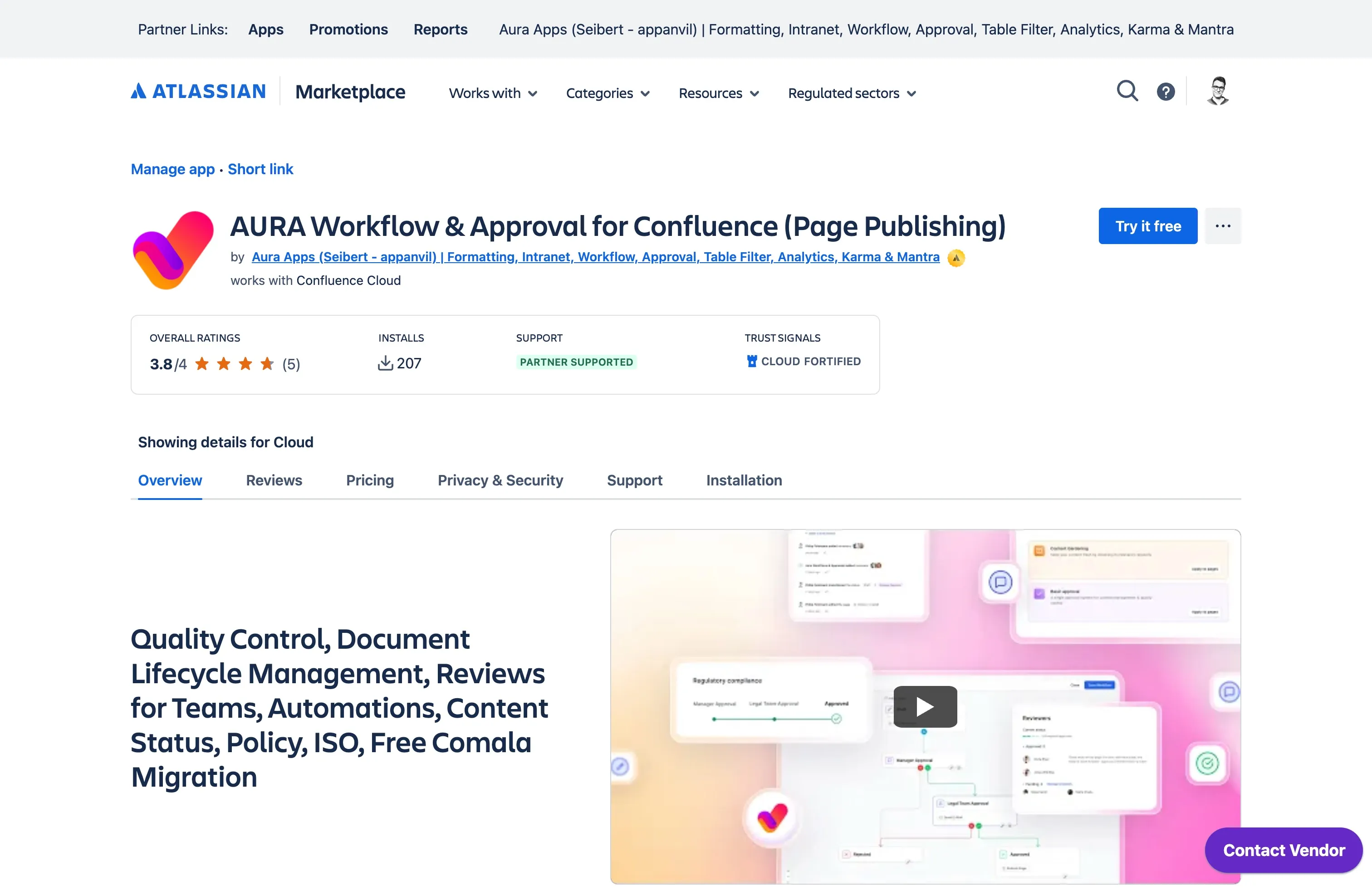Screen dimensions: 1372x891
Task: Open the Short link link
Action: 260,169
